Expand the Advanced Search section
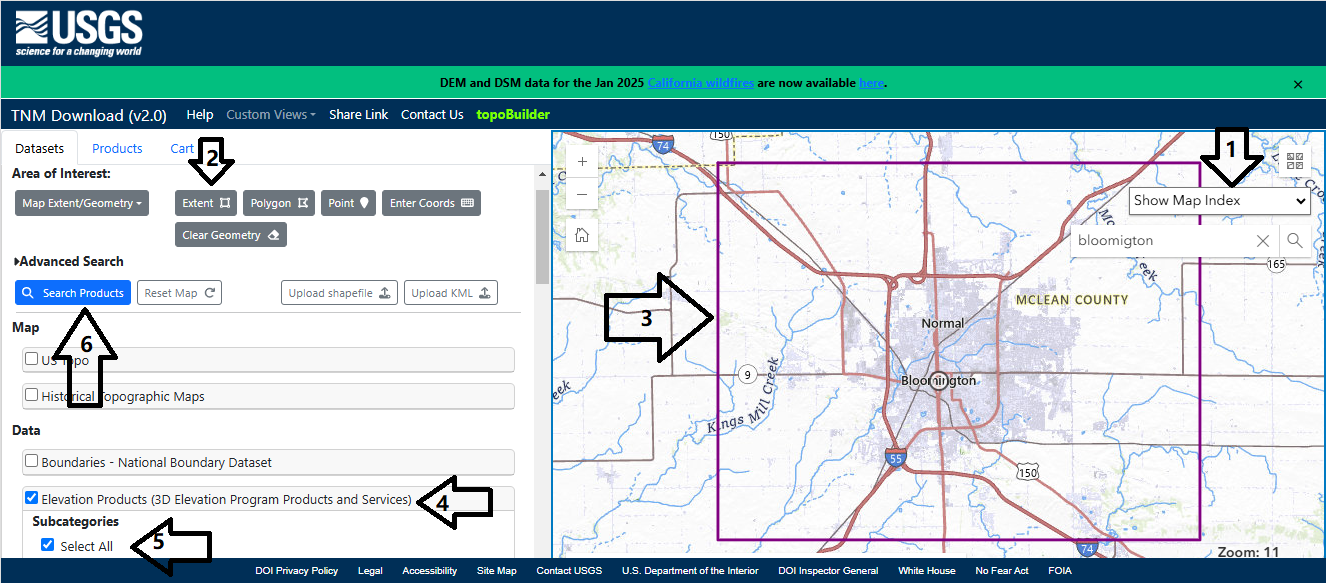Screen dimensions: 1326x583 69,261
